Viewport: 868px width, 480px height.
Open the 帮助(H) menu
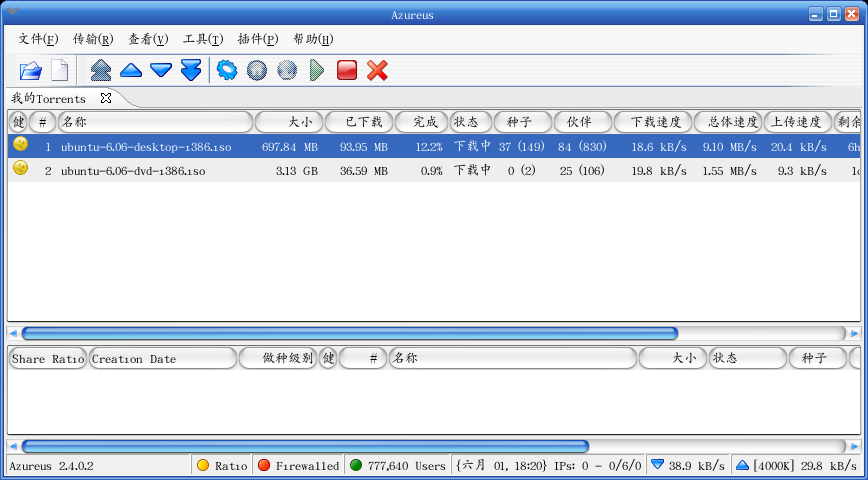click(x=313, y=39)
